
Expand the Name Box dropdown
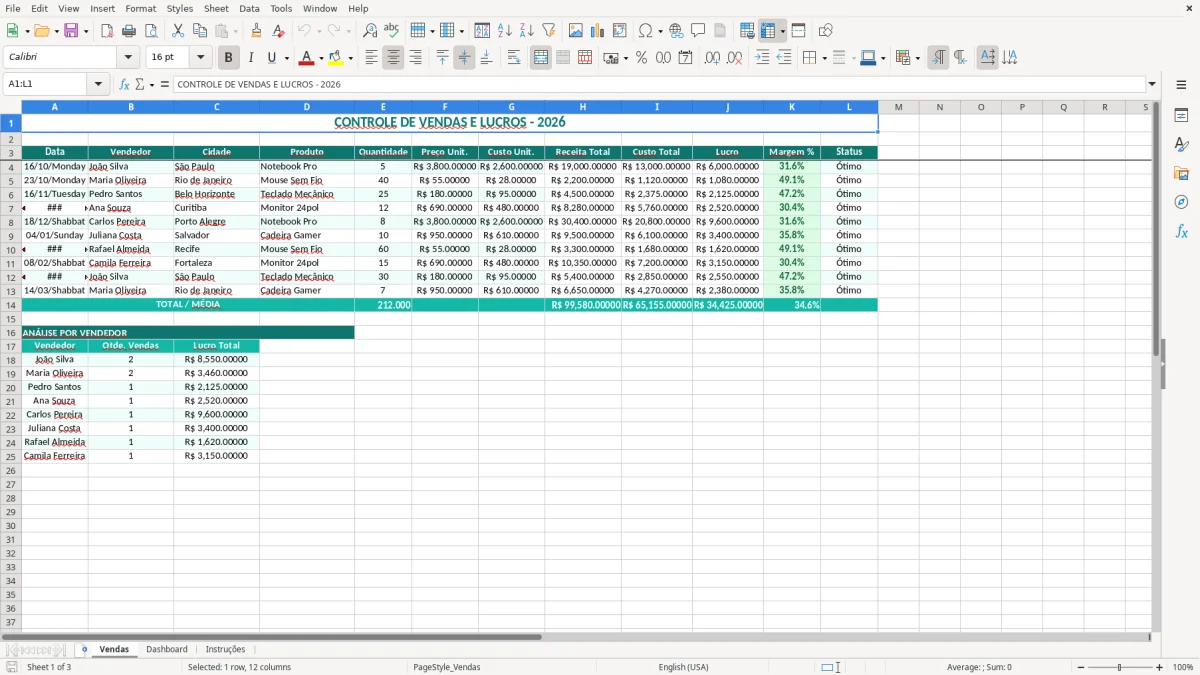[99, 84]
